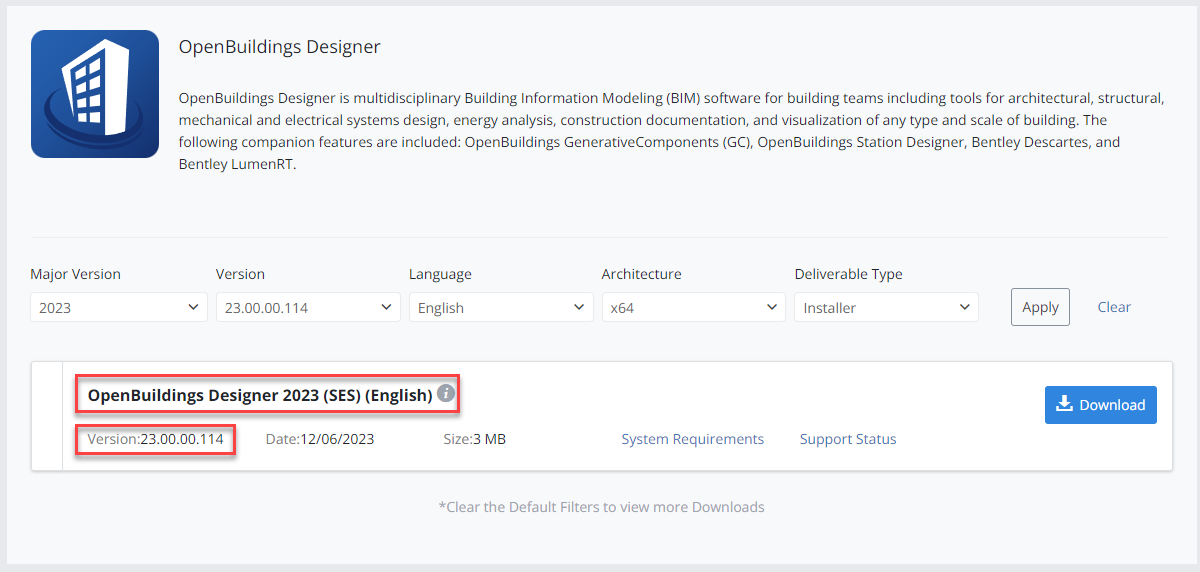Screen dimensions: 1200x572
Task: Click the product description paragraph
Action: 672,131
